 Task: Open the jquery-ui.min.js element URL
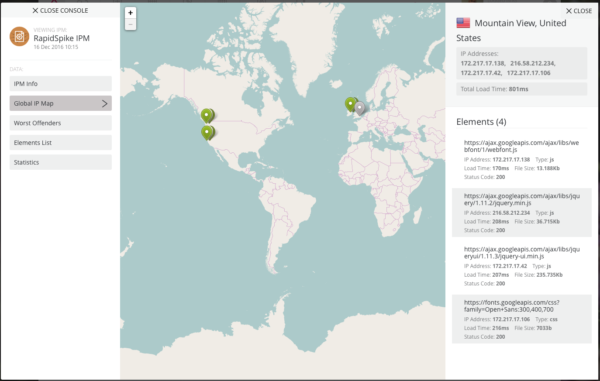pos(522,252)
